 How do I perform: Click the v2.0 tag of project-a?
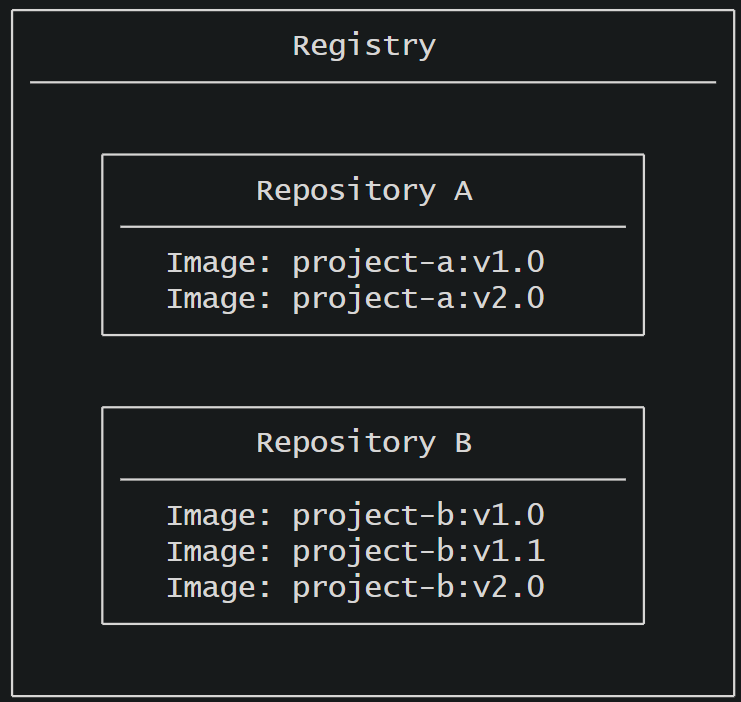[509, 299]
